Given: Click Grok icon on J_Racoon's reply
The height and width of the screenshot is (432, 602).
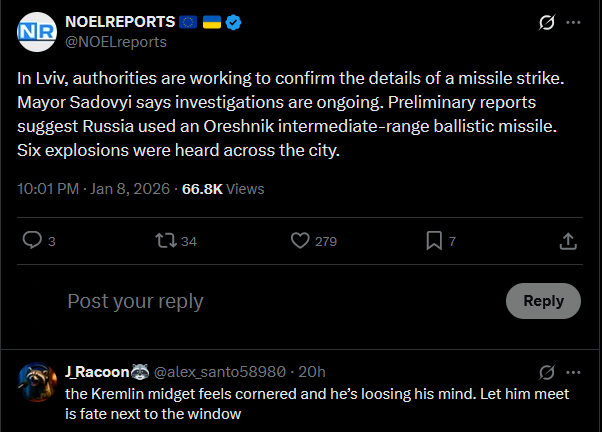Looking at the screenshot, I should tap(546, 372).
